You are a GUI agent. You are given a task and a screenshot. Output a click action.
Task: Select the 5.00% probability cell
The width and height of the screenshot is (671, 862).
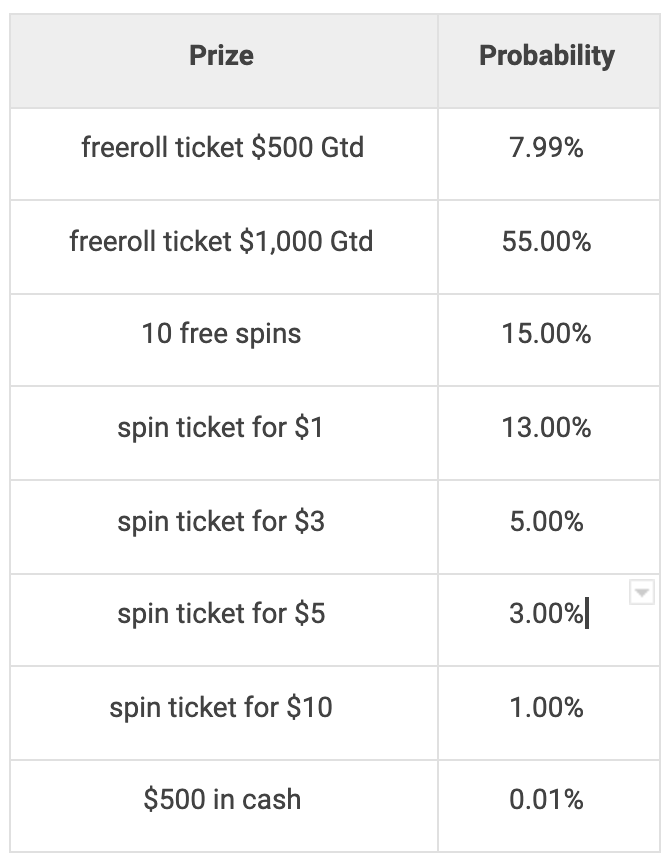pos(546,521)
